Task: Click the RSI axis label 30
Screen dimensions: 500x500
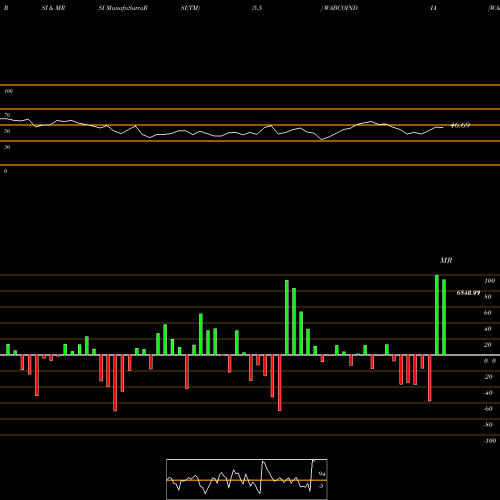Action: click(x=7, y=147)
